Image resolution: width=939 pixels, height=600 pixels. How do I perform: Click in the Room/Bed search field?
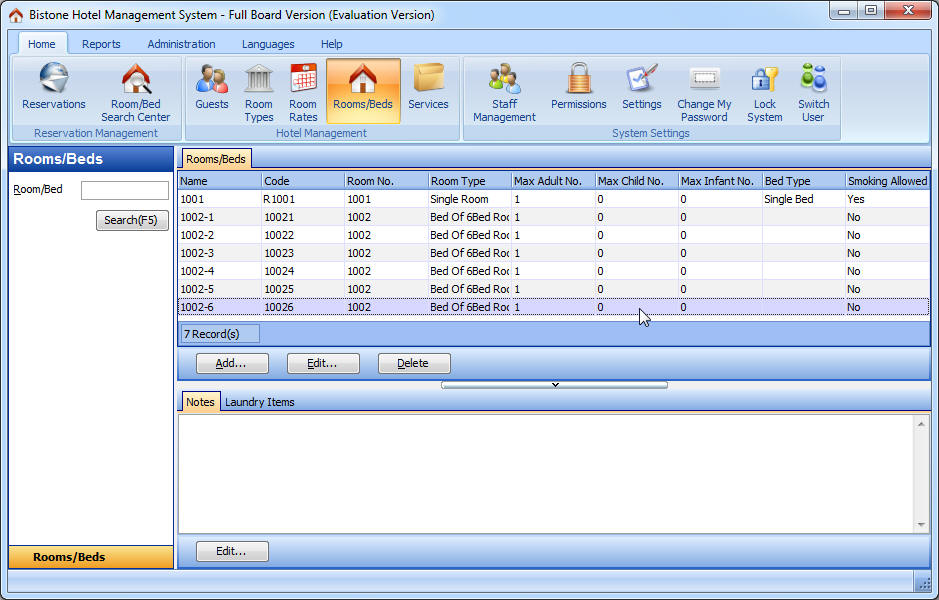(x=125, y=190)
